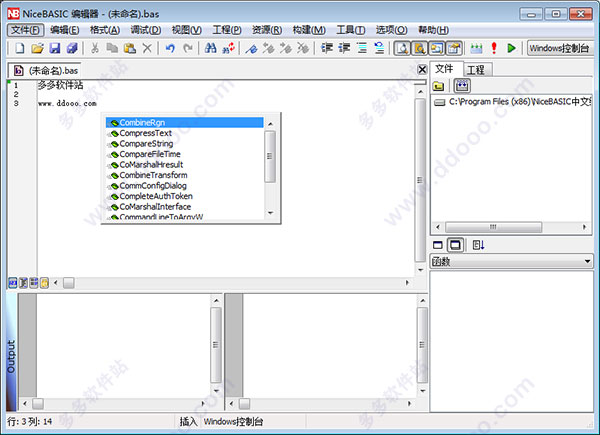Viewport: 600px width, 435px height.
Task: Select the 文件 side panel tab
Action: point(447,69)
